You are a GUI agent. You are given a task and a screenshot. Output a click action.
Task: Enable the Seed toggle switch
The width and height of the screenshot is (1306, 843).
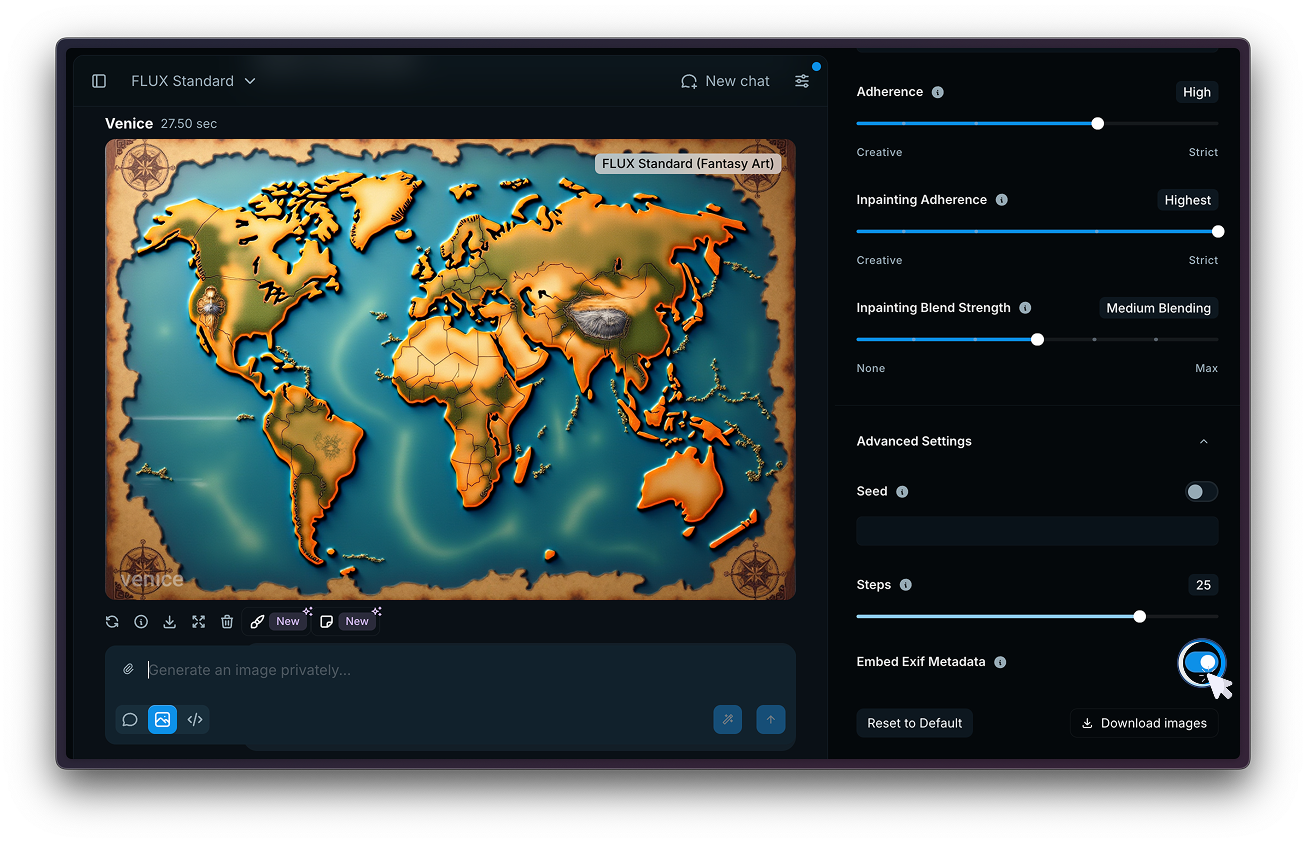coord(1201,492)
